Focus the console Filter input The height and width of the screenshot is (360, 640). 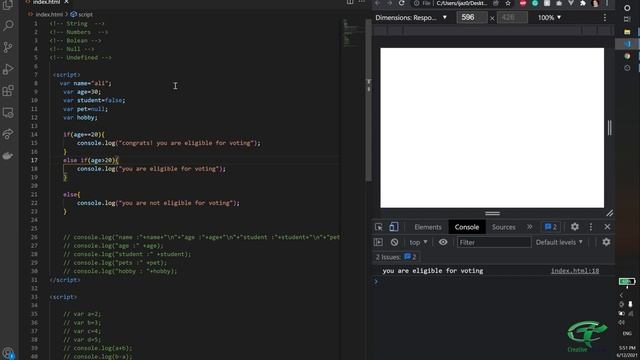coord(494,242)
